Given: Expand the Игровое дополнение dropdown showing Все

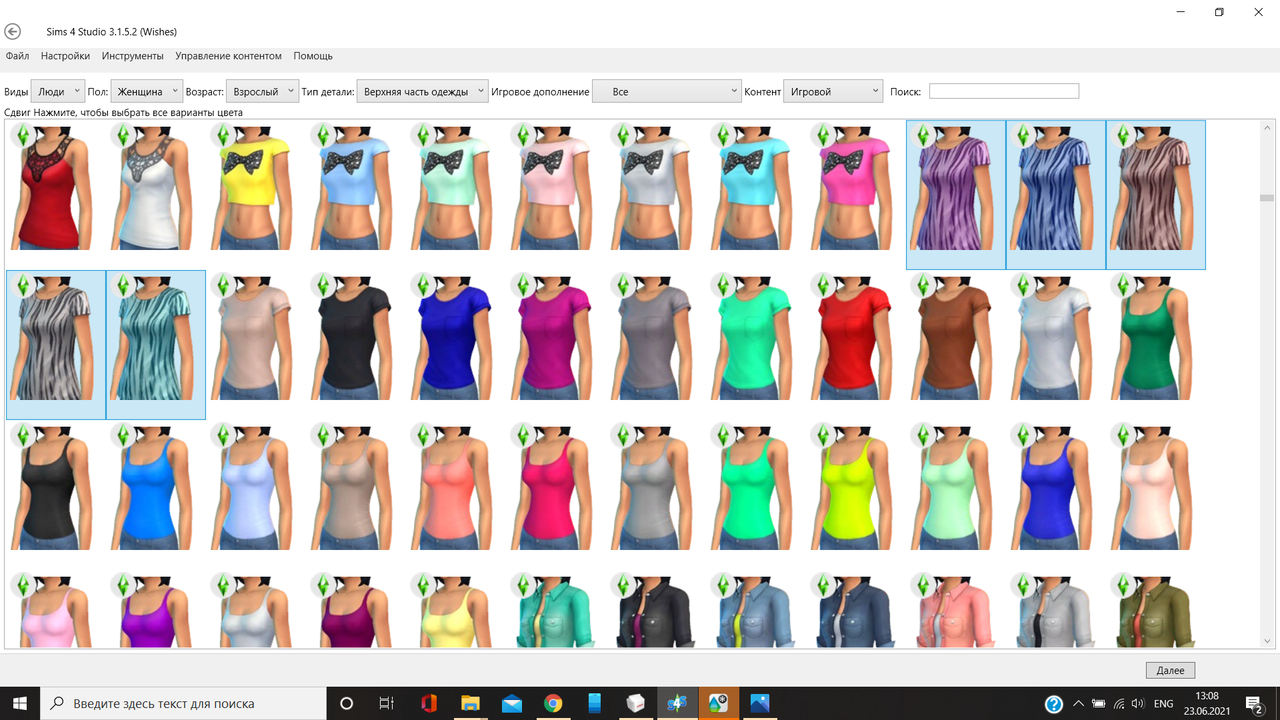Looking at the screenshot, I should 667,91.
